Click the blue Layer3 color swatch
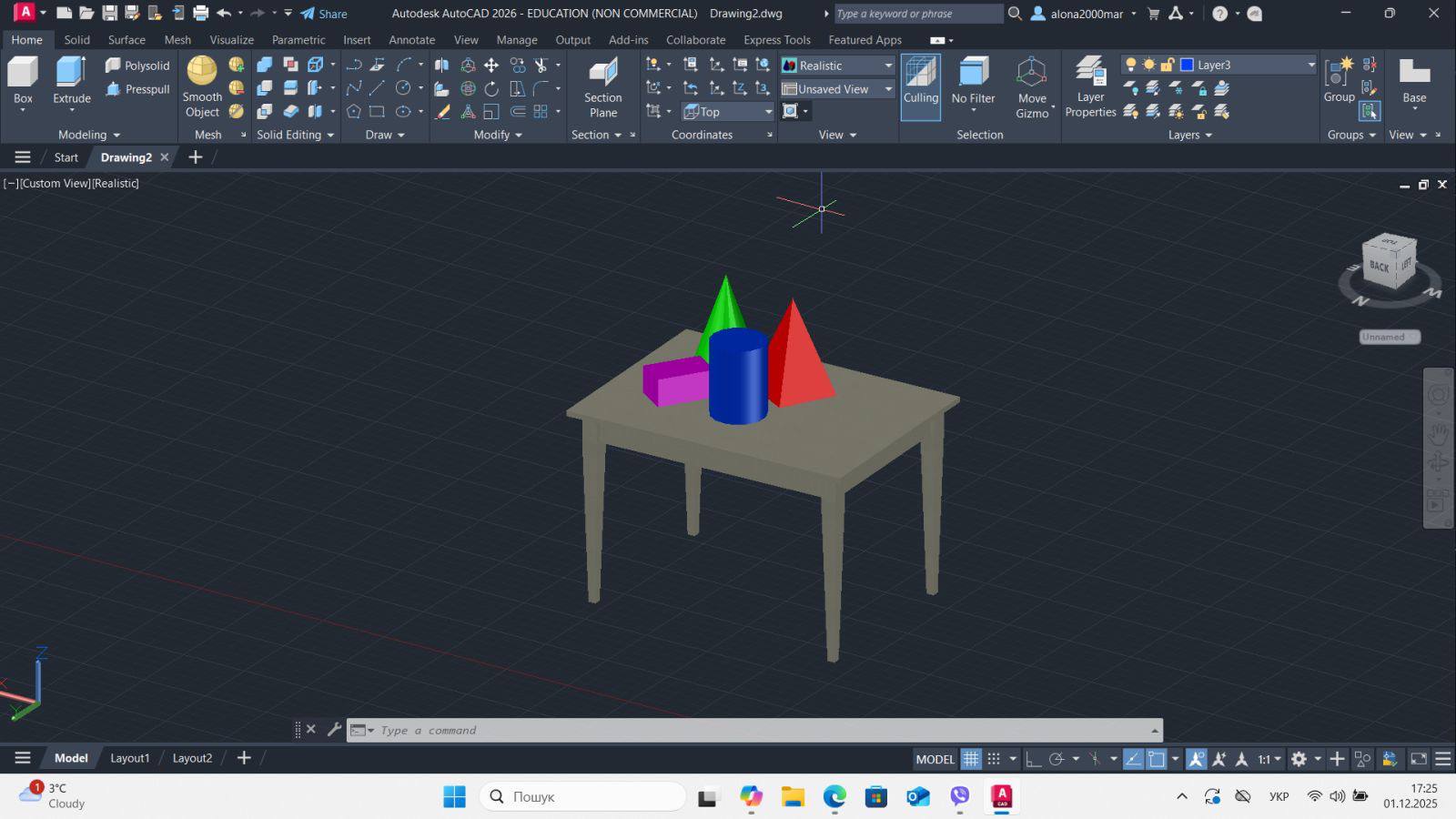Image resolution: width=1456 pixels, height=819 pixels. pos(1187,65)
